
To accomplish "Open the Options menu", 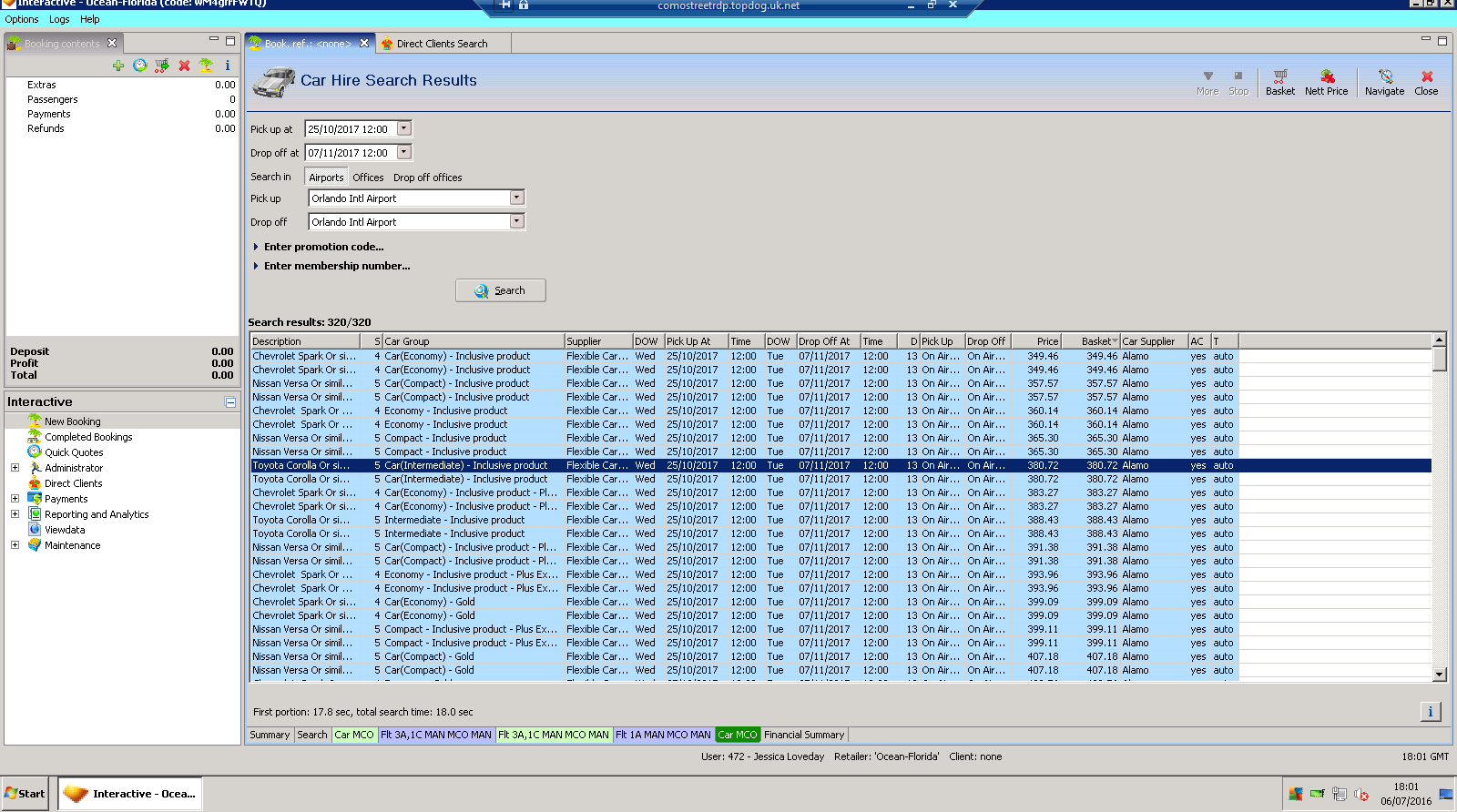I will [22, 19].
